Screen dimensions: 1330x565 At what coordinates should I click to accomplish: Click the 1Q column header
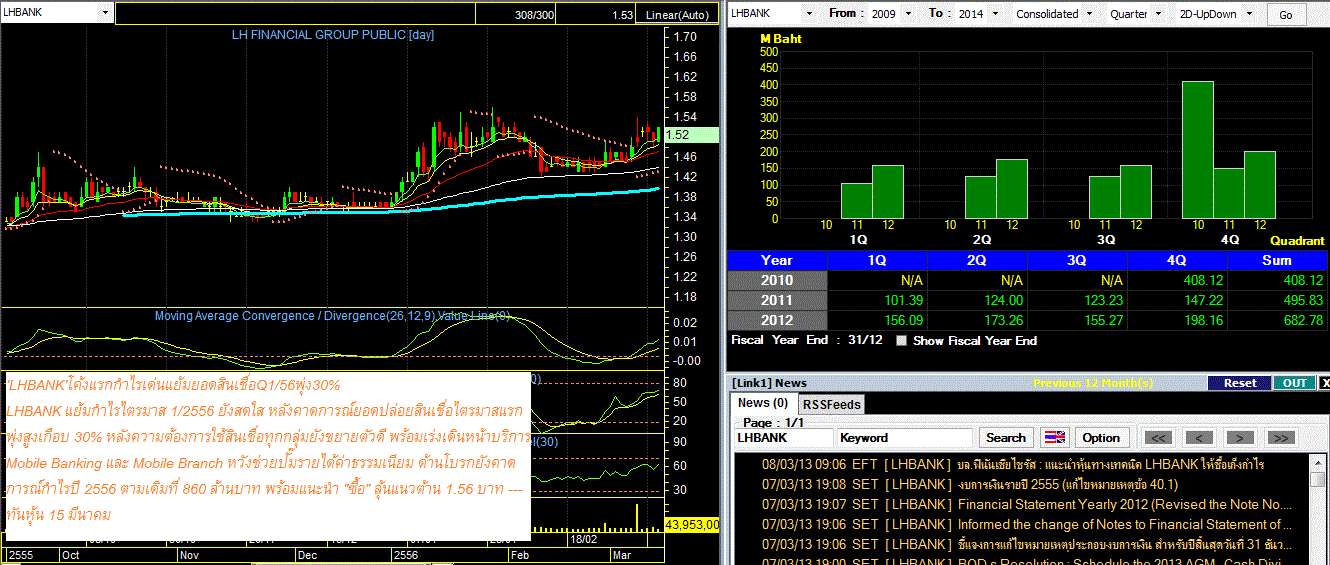pos(877,260)
